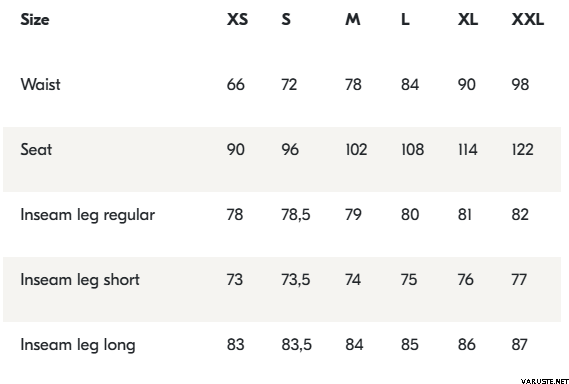Click the Inseam leg long label
This screenshot has width=569, height=384.
78,345
